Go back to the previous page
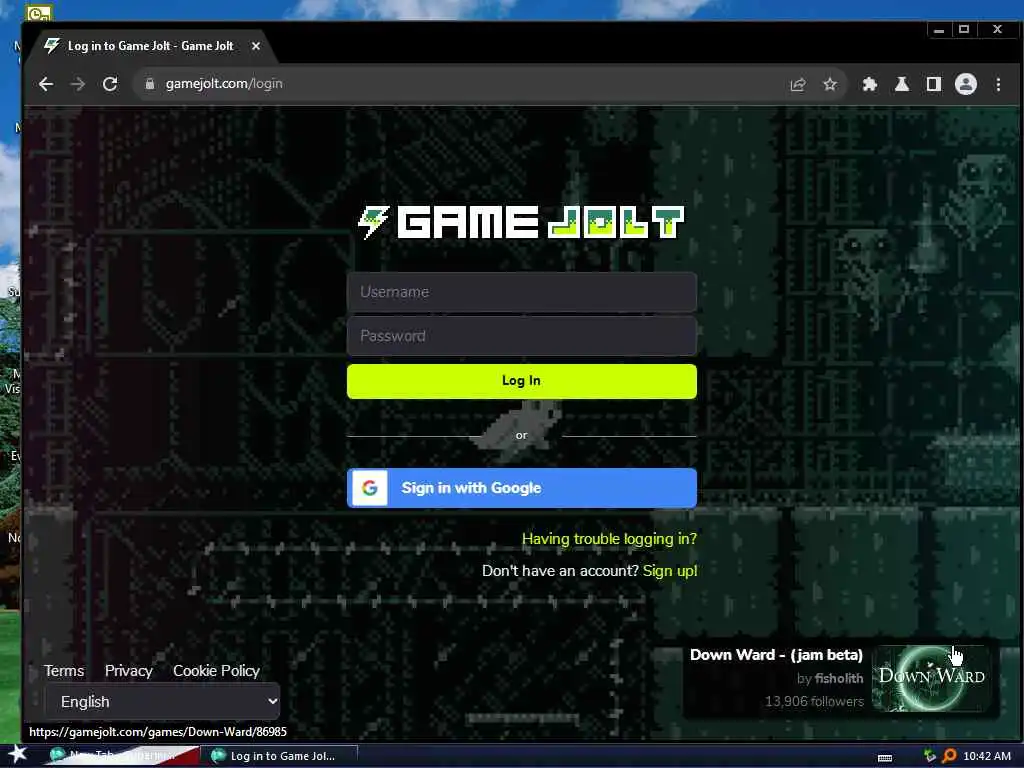The image size is (1024, 768). 46,84
